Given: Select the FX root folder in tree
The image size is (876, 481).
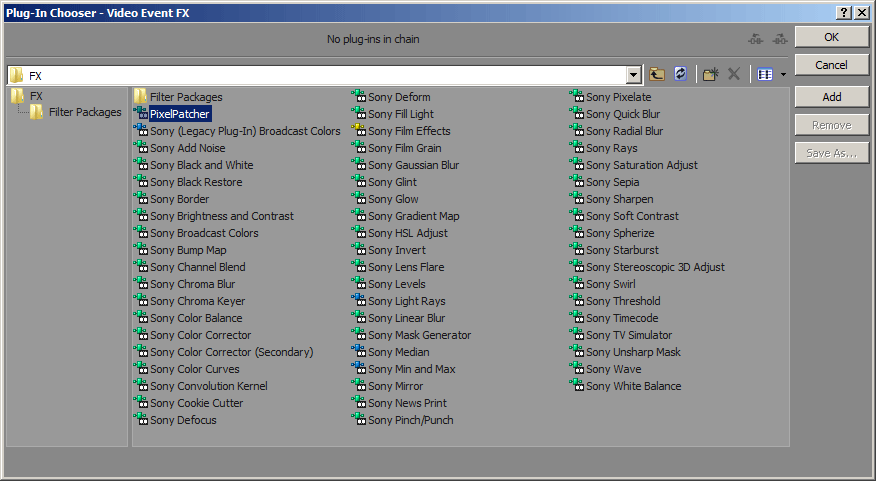Looking at the screenshot, I should tap(36, 96).
